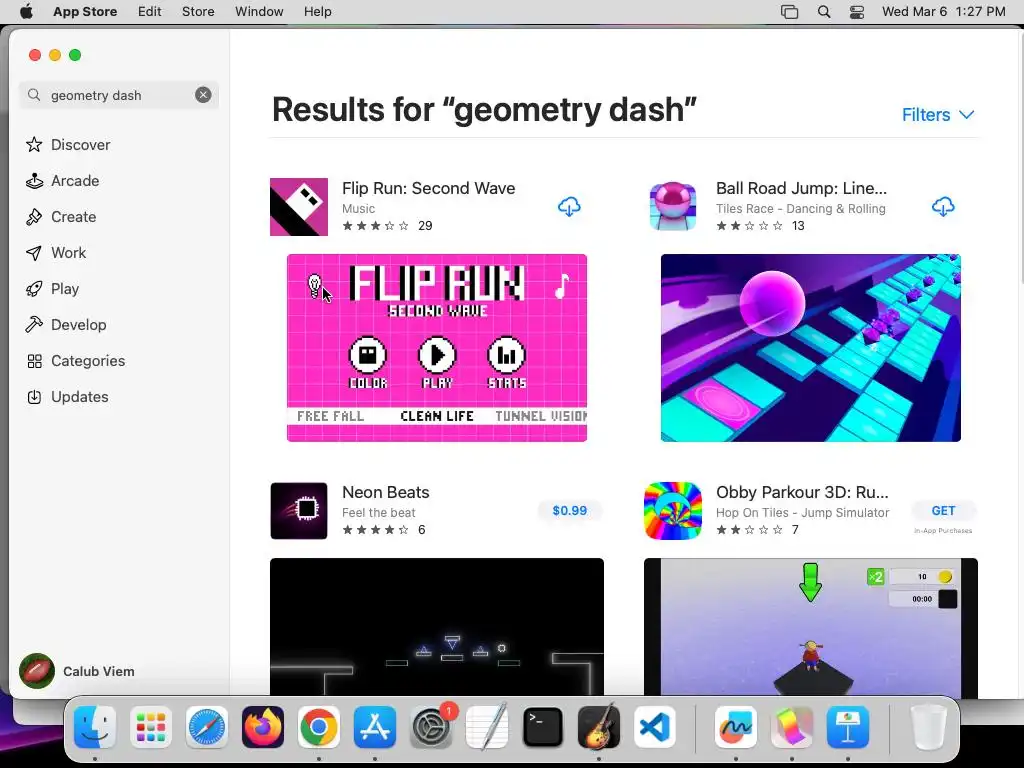The image size is (1024, 768).
Task: Open System Settings from the Dock
Action: [x=431, y=726]
